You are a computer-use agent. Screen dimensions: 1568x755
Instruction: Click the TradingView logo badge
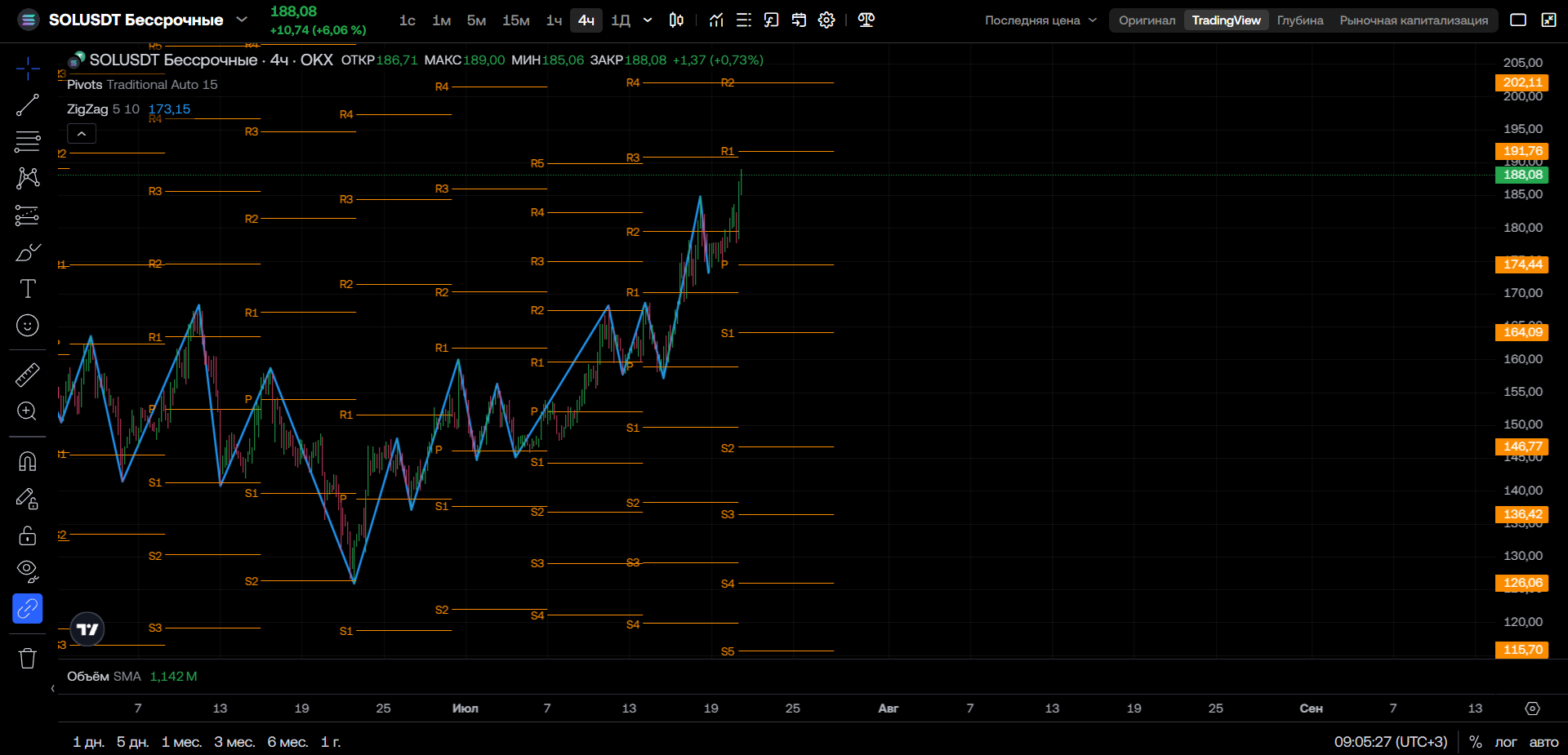[x=87, y=629]
